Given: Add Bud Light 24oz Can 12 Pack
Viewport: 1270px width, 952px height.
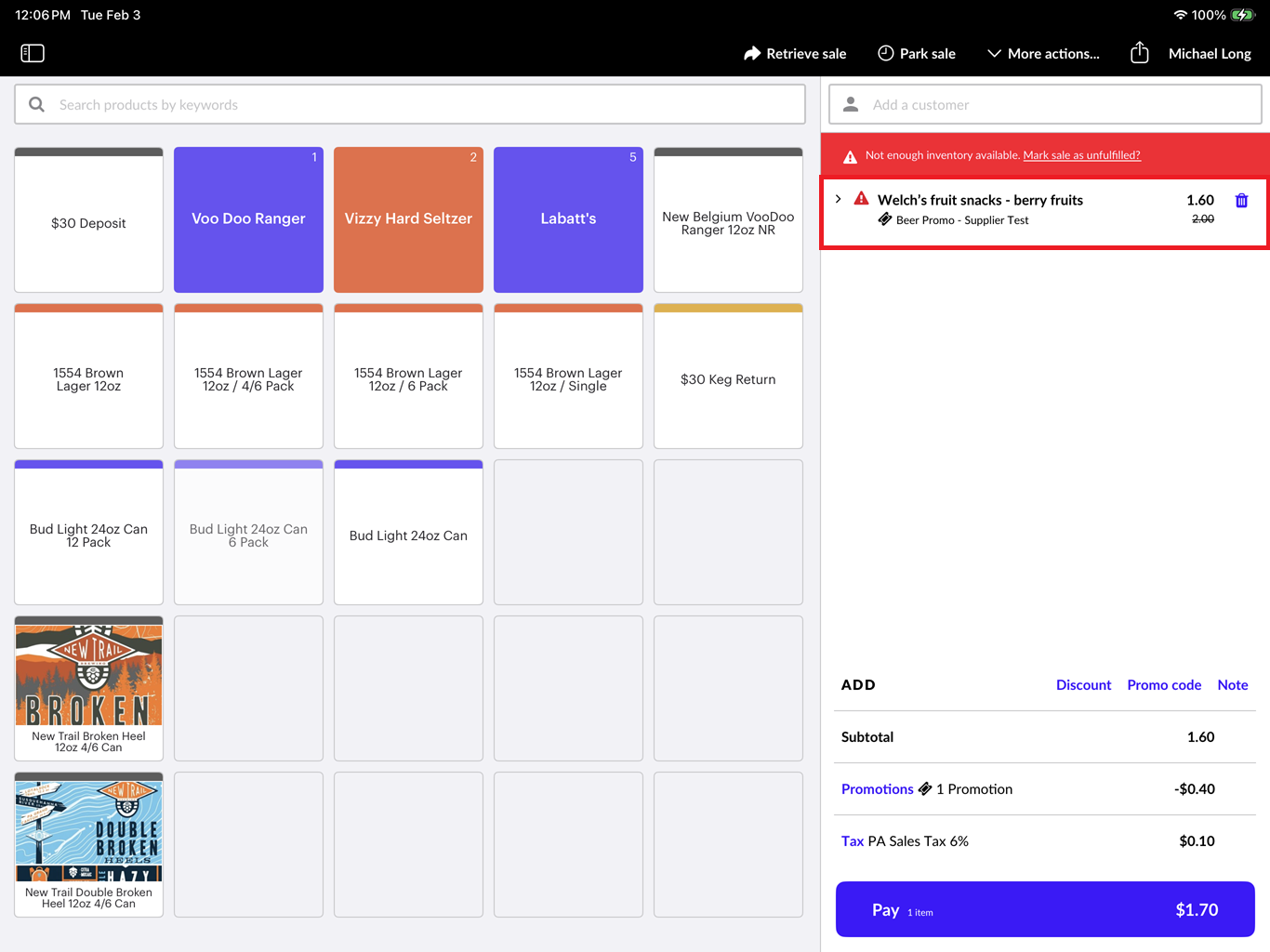Looking at the screenshot, I should coord(88,533).
